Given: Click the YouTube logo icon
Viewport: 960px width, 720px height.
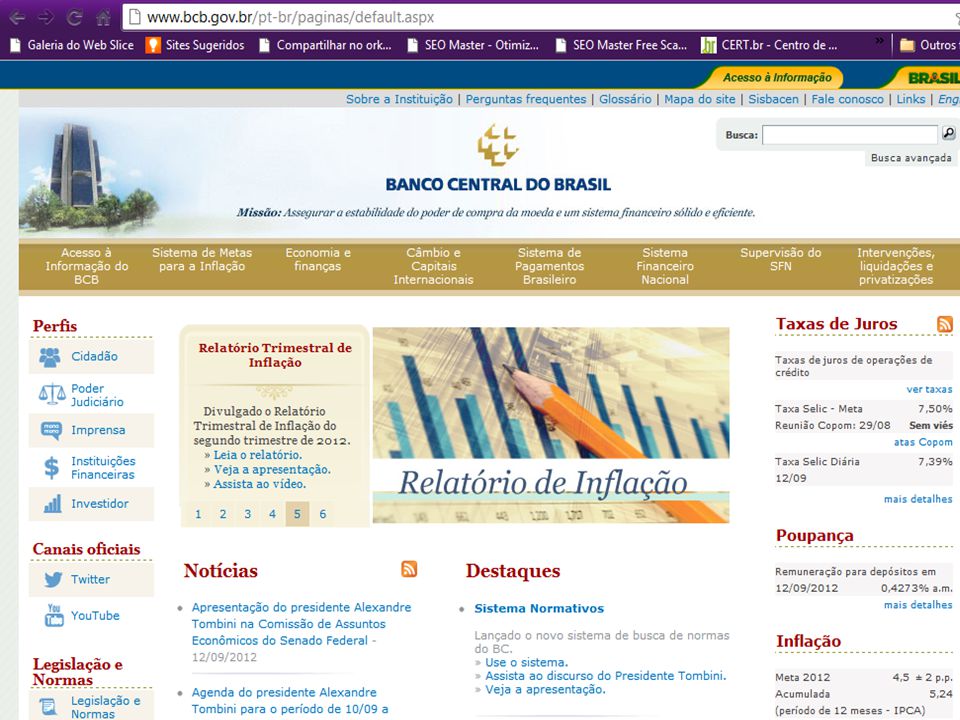Looking at the screenshot, I should 54,615.
